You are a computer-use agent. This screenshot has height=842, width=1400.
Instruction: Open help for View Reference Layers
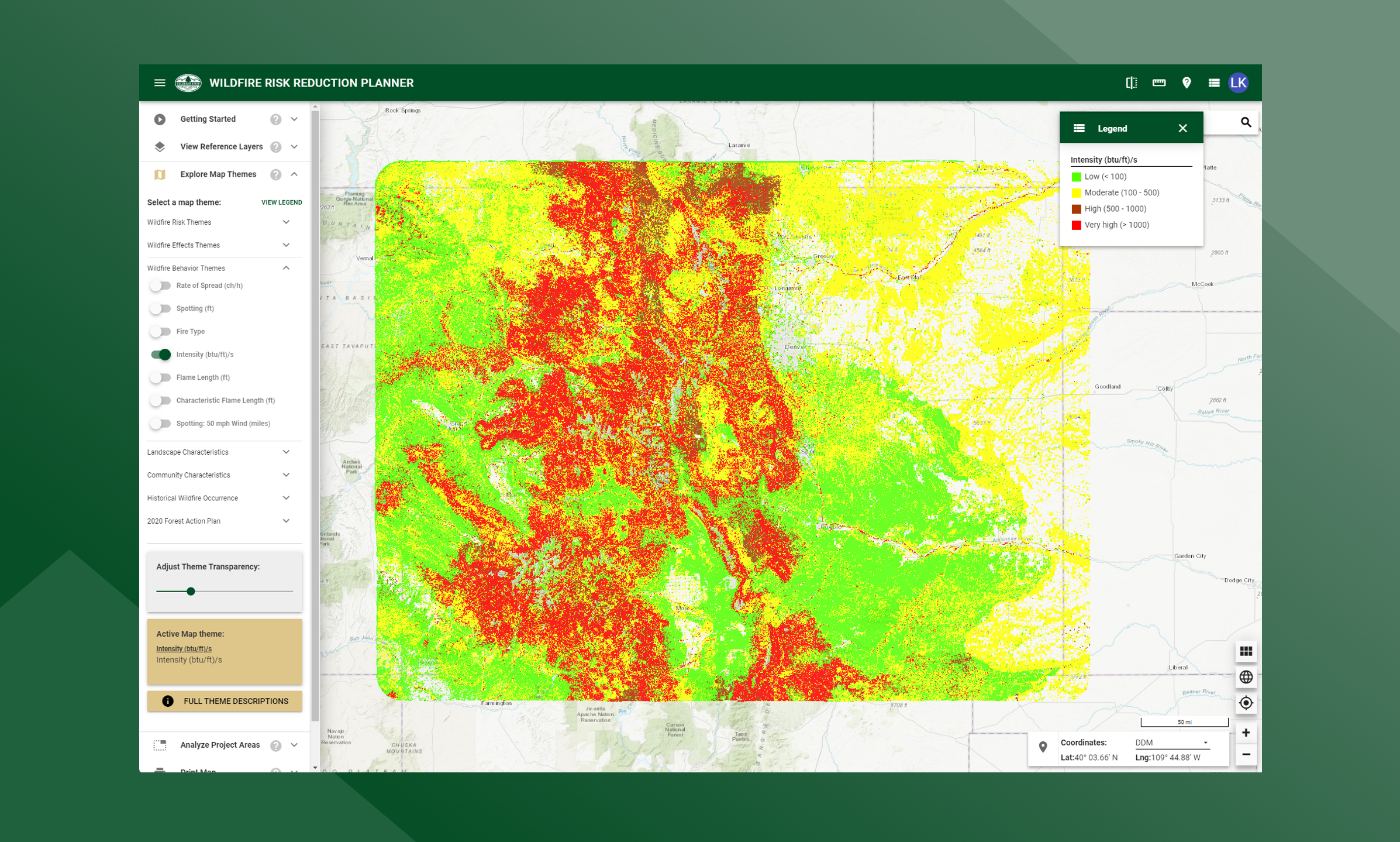pos(275,147)
